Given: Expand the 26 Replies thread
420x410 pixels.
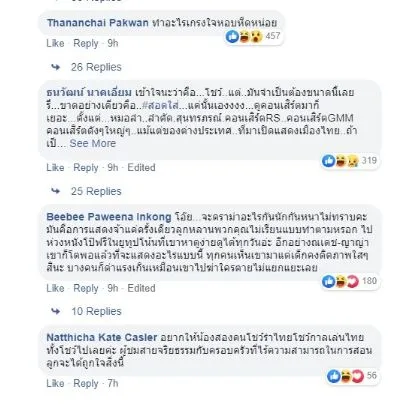Looking at the screenshot, I should tap(96, 67).
